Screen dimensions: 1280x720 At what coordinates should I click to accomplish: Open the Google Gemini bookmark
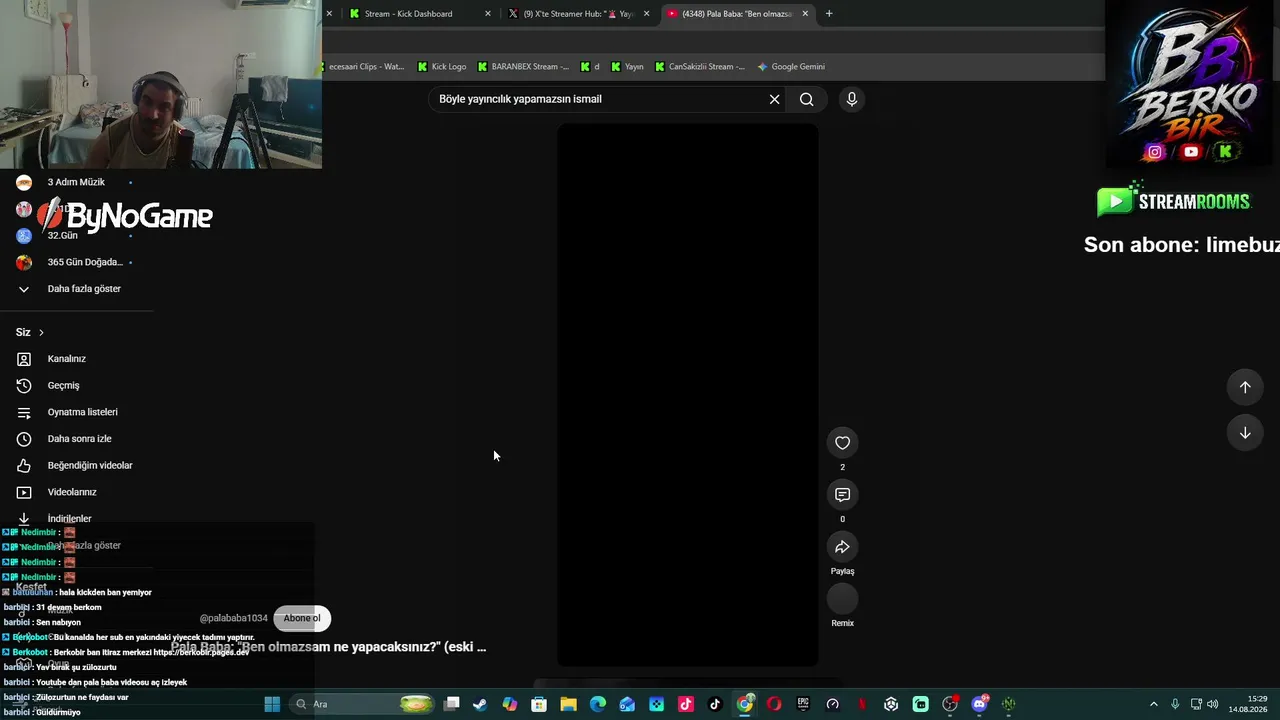click(791, 67)
